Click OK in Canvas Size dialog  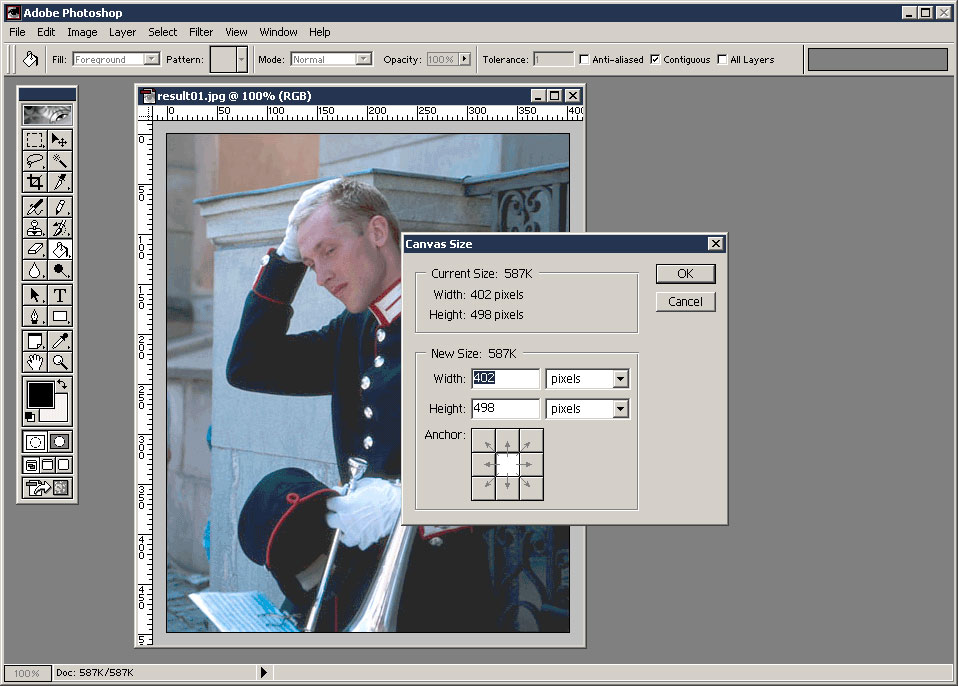click(x=685, y=274)
